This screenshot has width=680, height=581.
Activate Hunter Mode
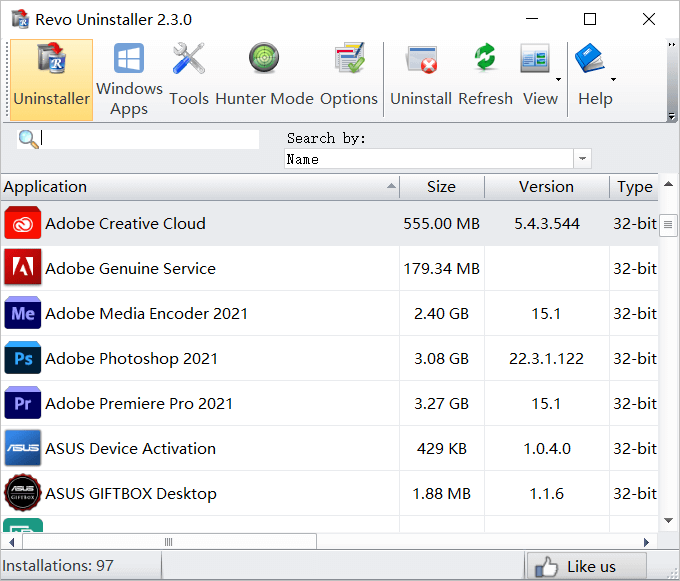264,76
